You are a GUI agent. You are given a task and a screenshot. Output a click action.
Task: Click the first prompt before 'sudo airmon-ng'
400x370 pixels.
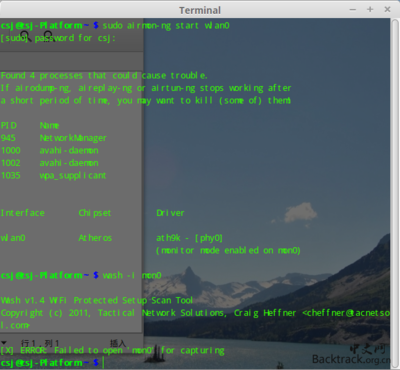50,26
